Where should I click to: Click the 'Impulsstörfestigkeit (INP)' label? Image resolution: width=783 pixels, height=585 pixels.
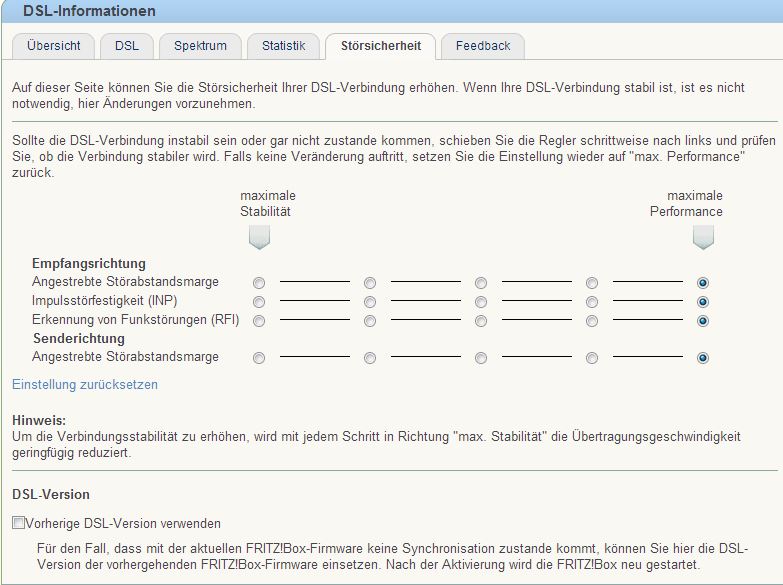coord(105,300)
